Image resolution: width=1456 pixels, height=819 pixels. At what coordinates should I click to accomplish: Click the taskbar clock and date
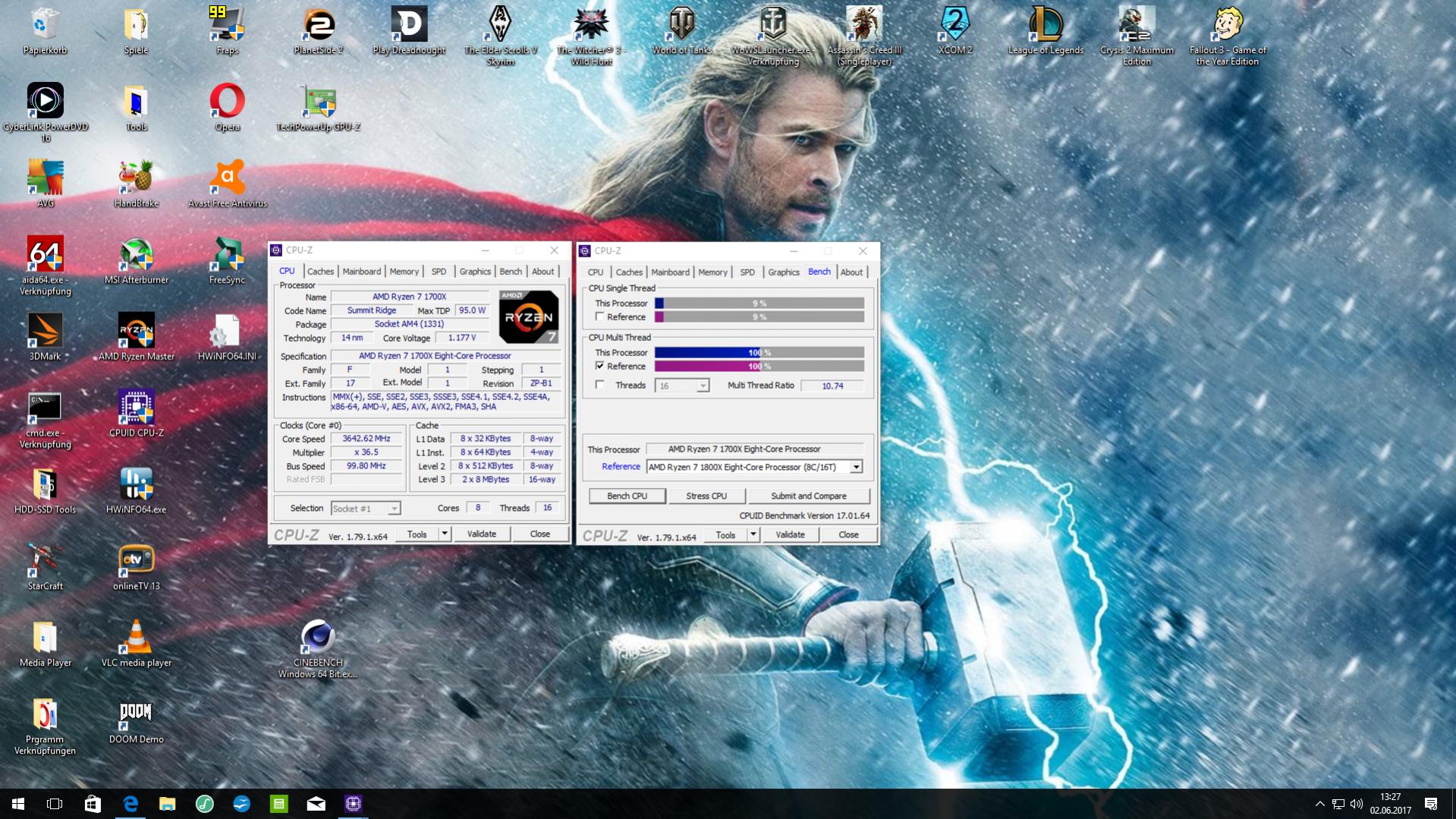[x=1390, y=804]
